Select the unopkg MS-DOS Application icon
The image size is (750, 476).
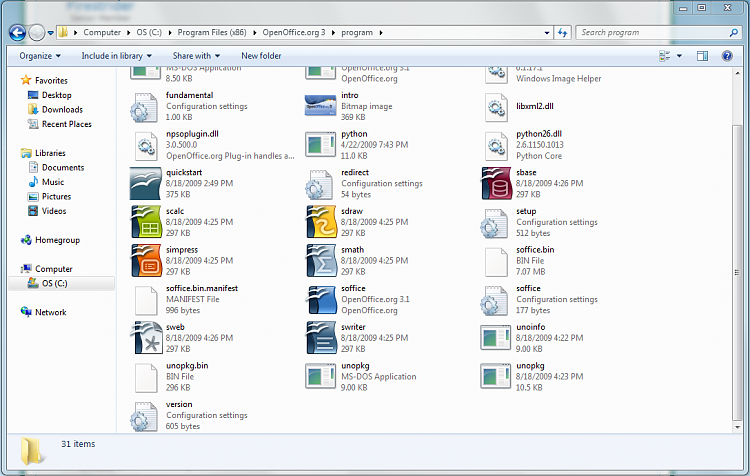[x=320, y=376]
